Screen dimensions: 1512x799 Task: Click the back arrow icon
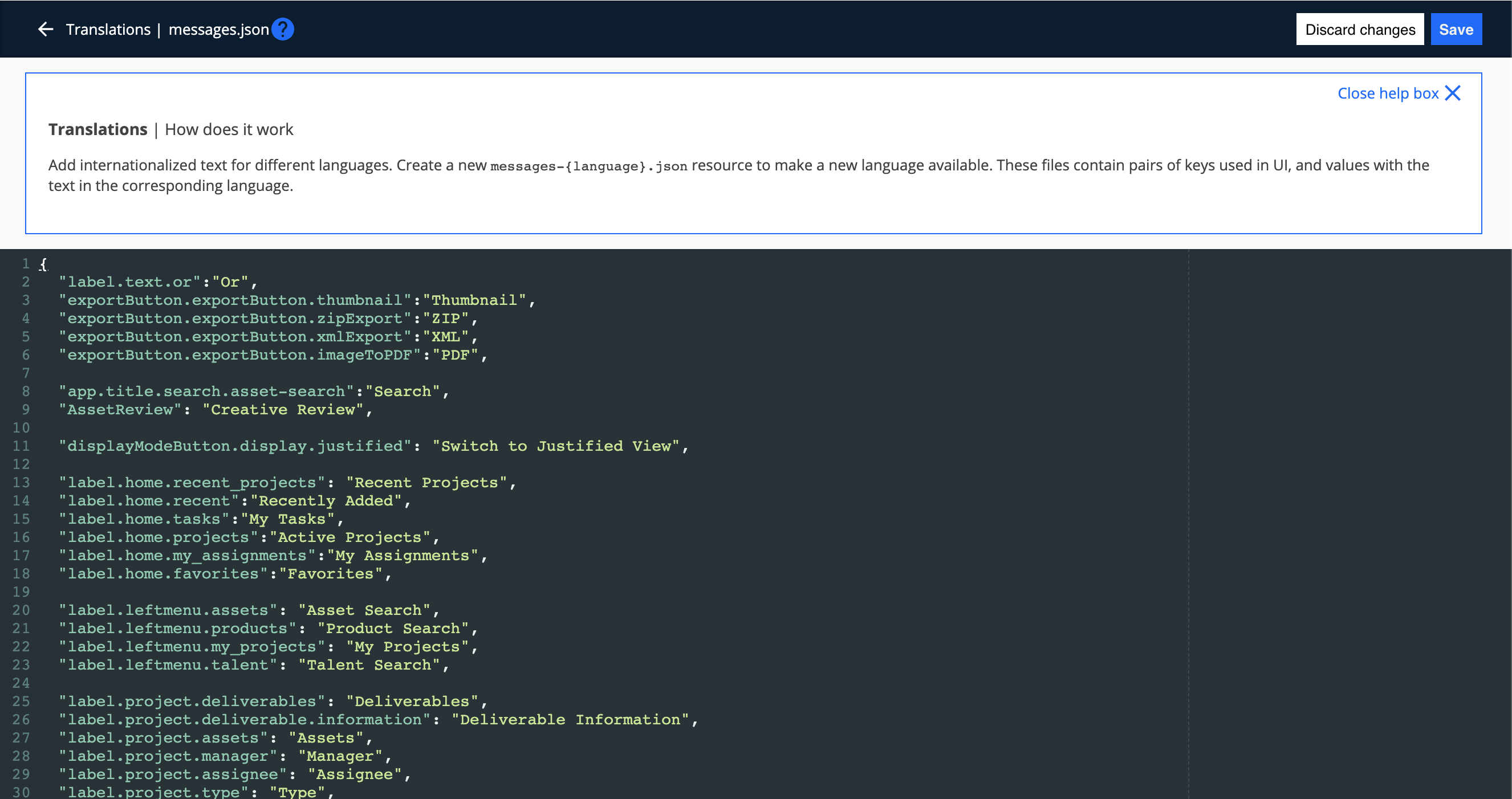coord(46,29)
